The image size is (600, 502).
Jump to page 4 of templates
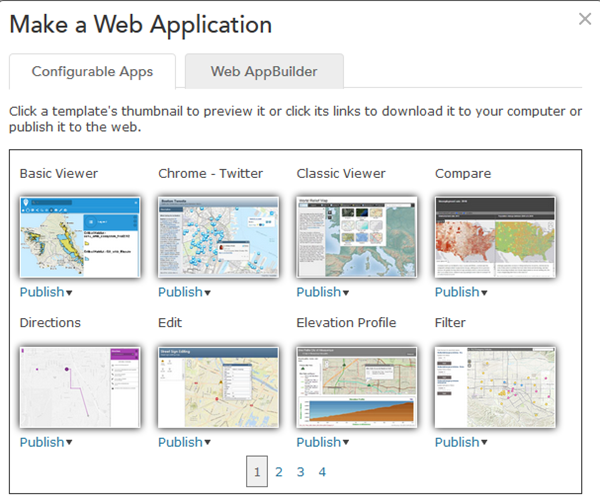[x=322, y=472]
